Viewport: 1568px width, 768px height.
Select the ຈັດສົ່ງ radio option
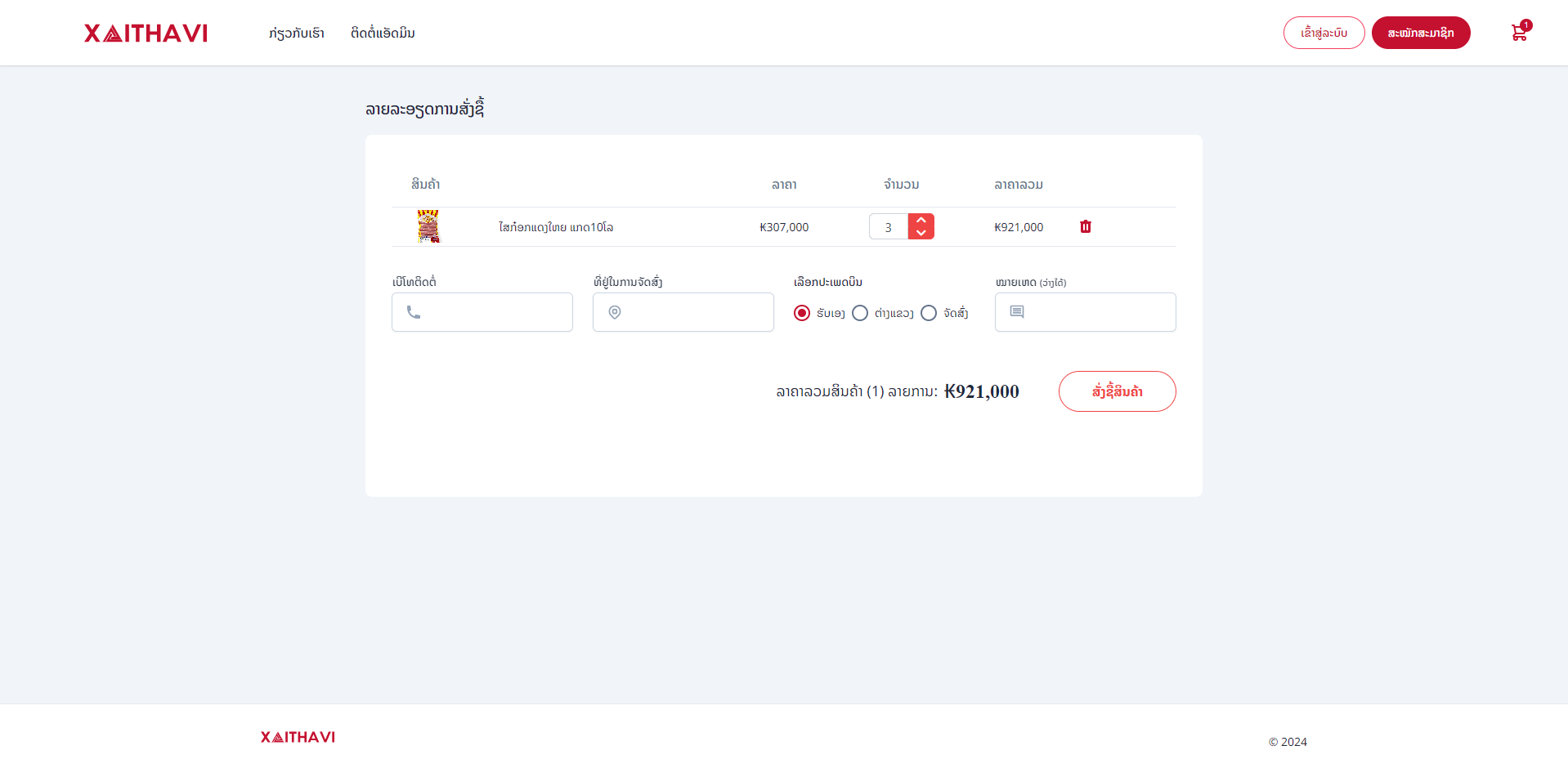pyautogui.click(x=929, y=313)
